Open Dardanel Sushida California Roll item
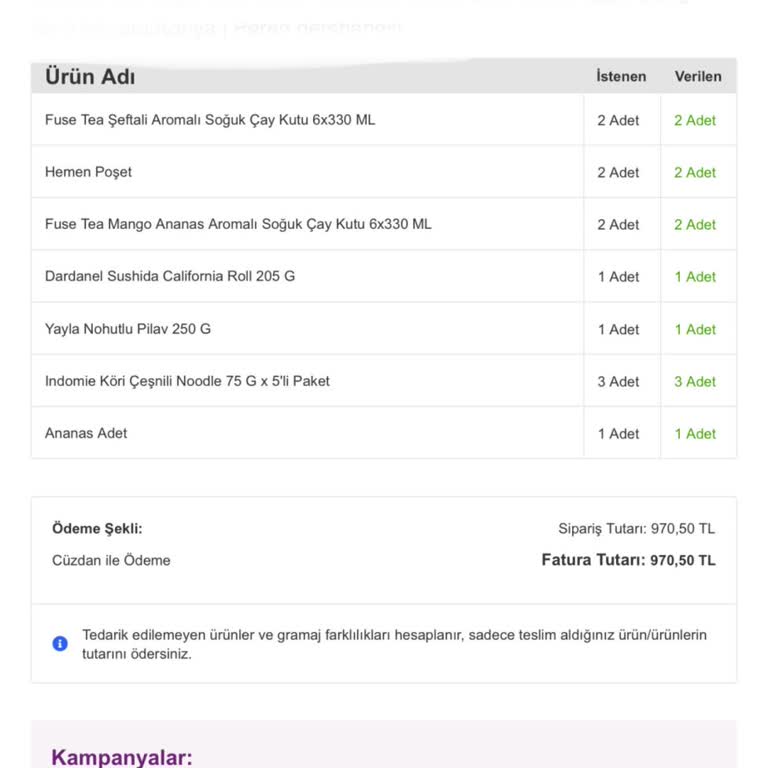This screenshot has height=768, width=768. coord(170,276)
